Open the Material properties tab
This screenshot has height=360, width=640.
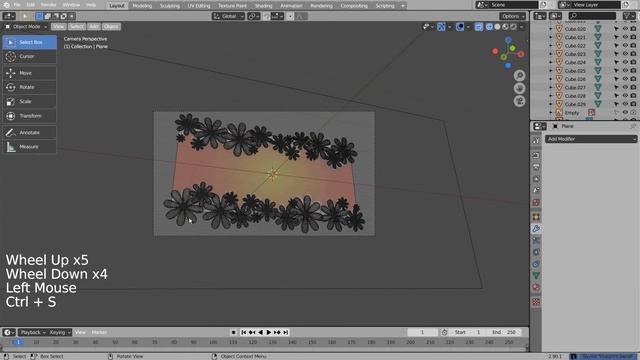point(536,287)
